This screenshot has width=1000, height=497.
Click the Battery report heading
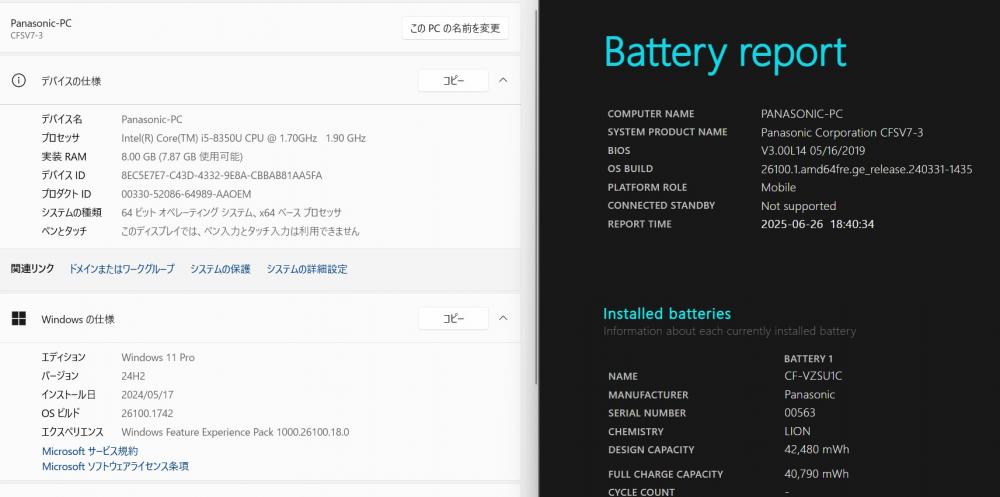724,52
